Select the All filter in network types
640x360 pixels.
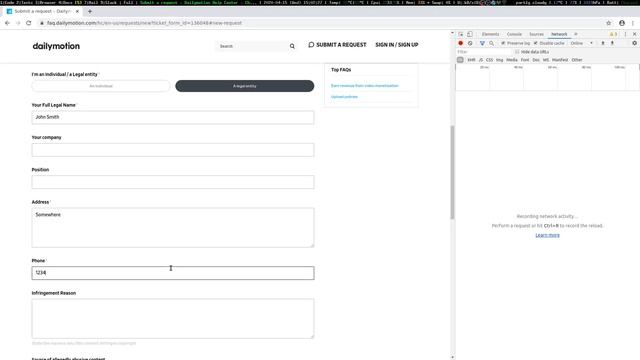coord(460,60)
